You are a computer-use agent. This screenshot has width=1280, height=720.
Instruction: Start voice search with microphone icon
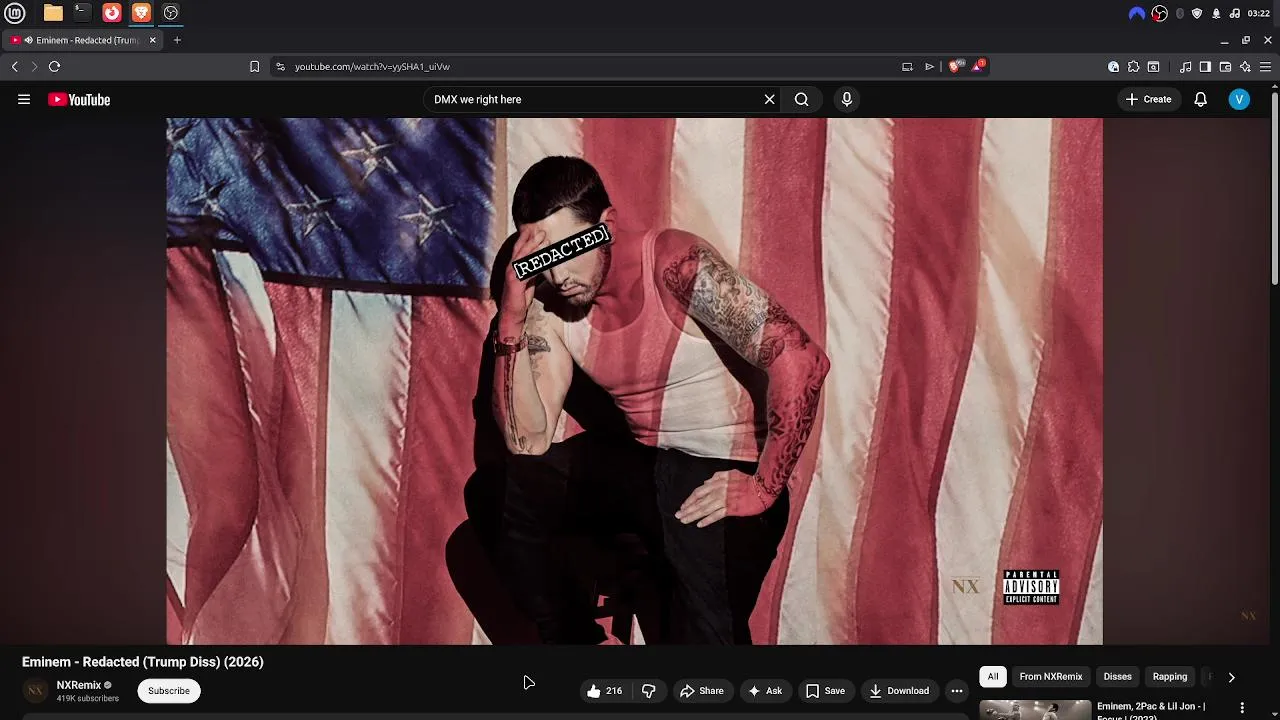(x=846, y=99)
